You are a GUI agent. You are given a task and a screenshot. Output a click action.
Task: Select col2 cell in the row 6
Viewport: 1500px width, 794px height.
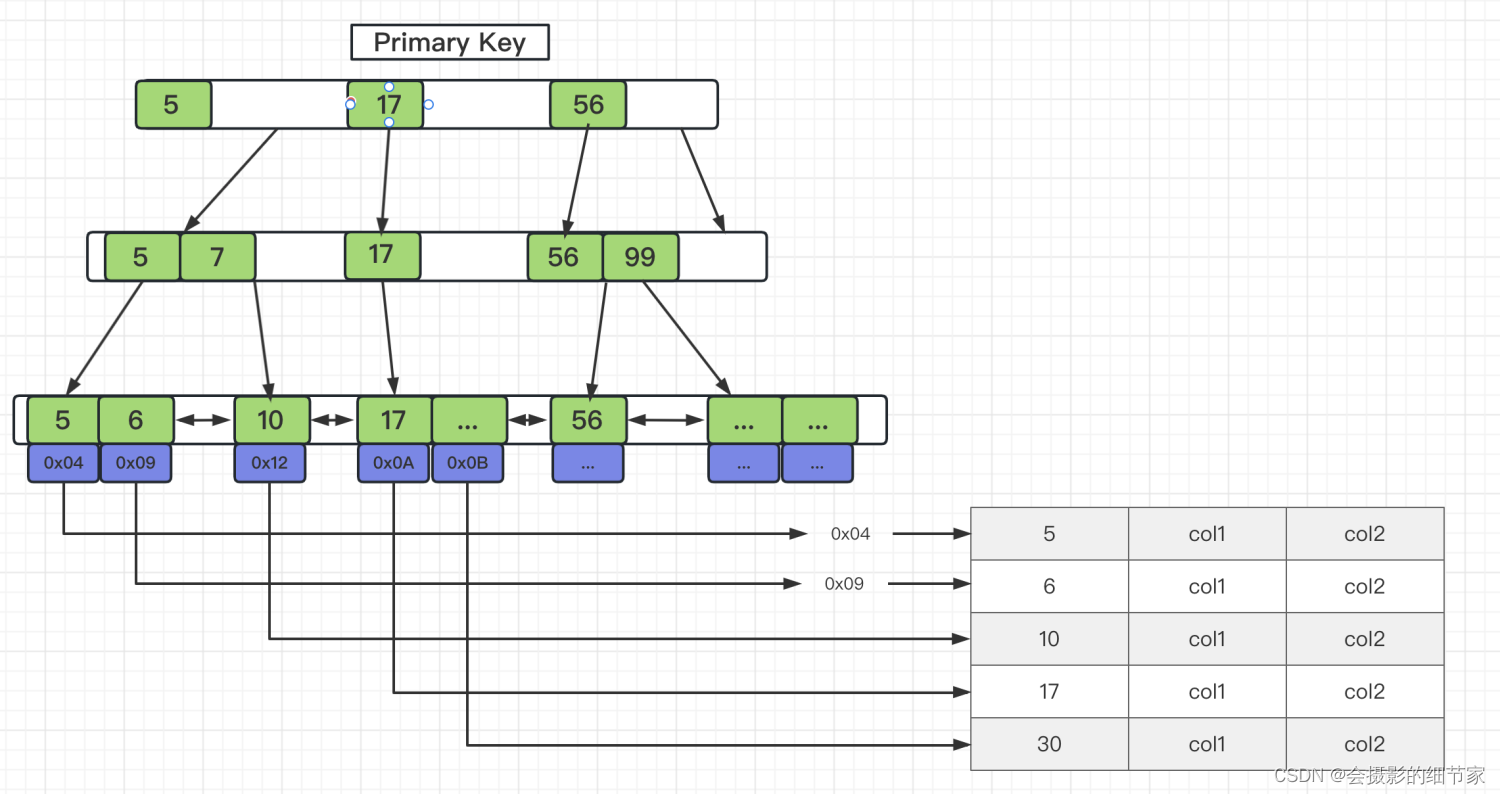pos(1365,586)
